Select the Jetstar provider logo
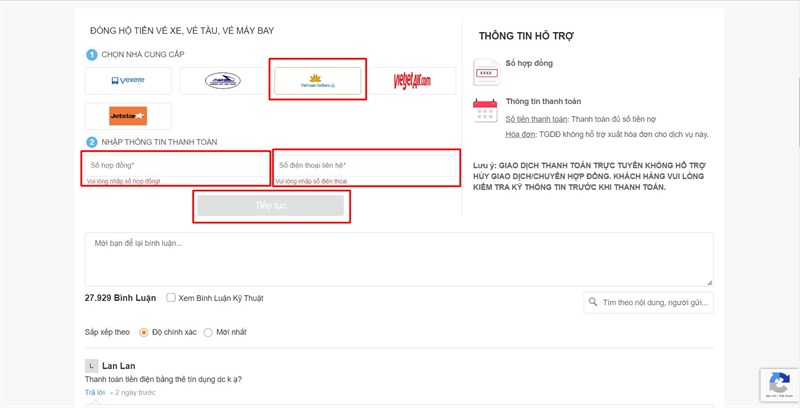Image resolution: width=800 pixels, height=408 pixels. 128,116
